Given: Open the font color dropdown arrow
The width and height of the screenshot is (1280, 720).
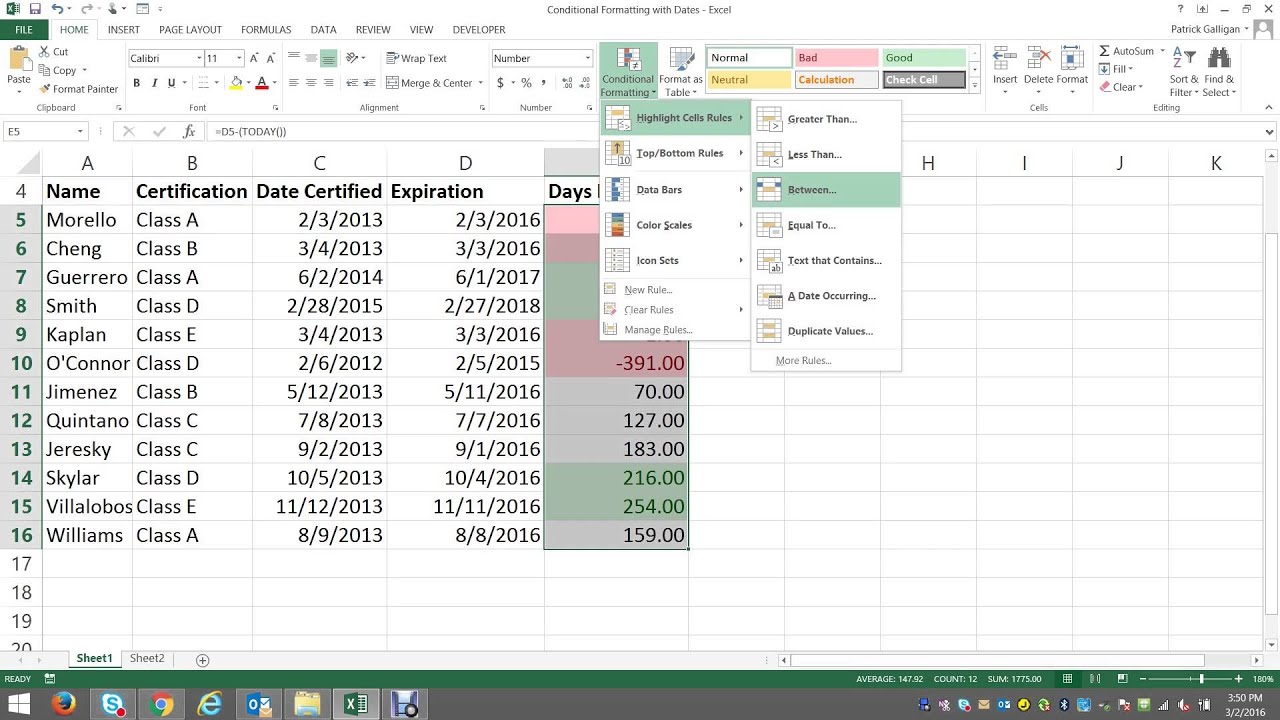Looking at the screenshot, I should click(x=274, y=83).
